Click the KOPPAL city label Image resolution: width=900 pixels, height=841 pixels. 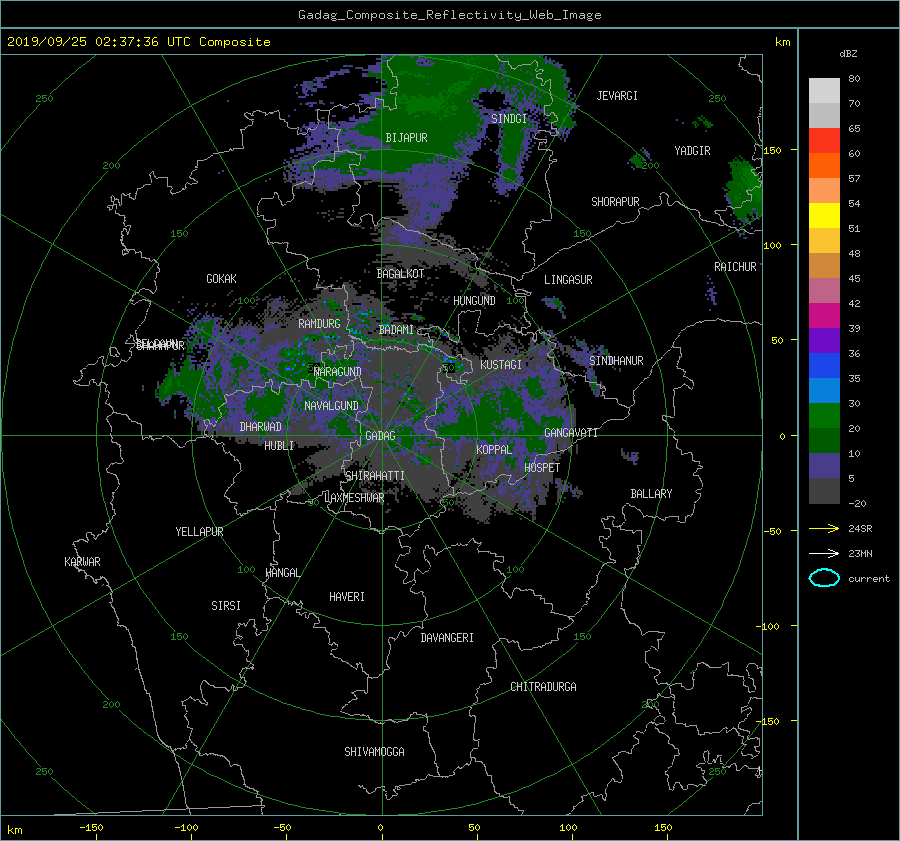point(494,450)
